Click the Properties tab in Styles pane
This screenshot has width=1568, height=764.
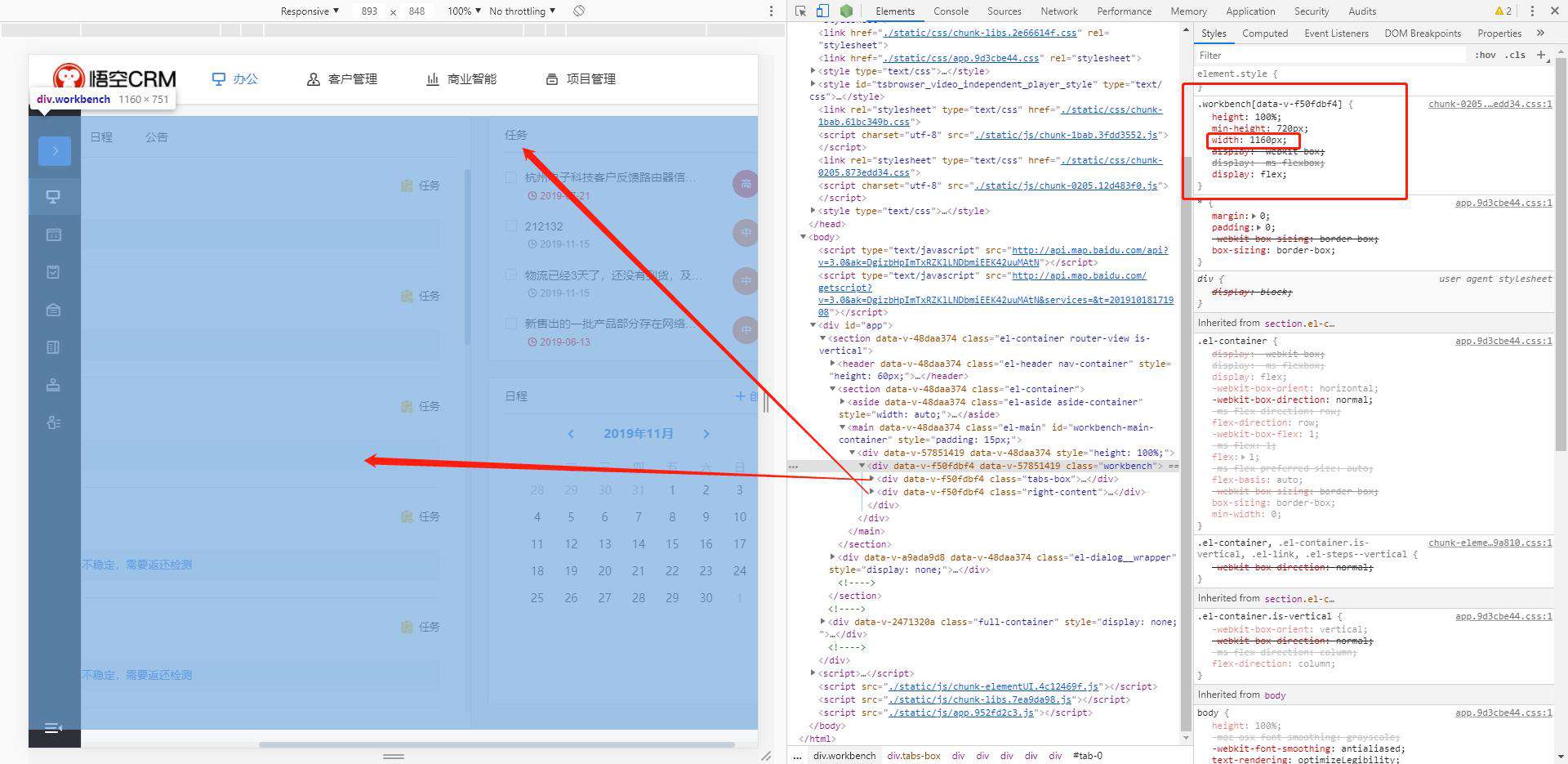[1499, 34]
